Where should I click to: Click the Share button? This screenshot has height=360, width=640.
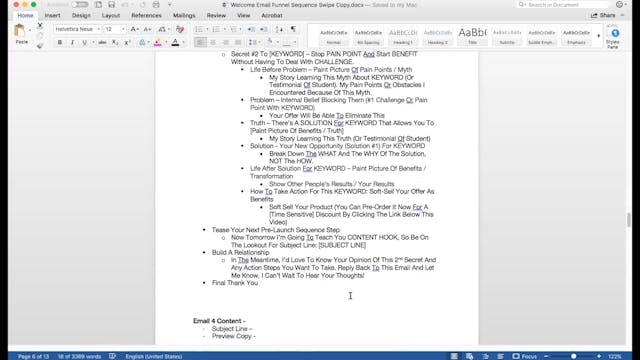[x=603, y=16]
